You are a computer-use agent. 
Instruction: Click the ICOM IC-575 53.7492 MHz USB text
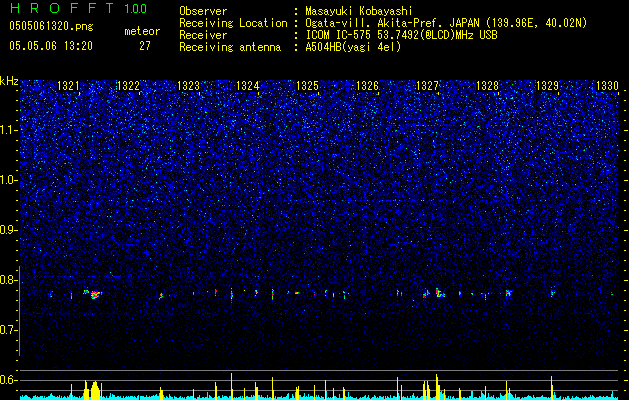[x=402, y=35]
